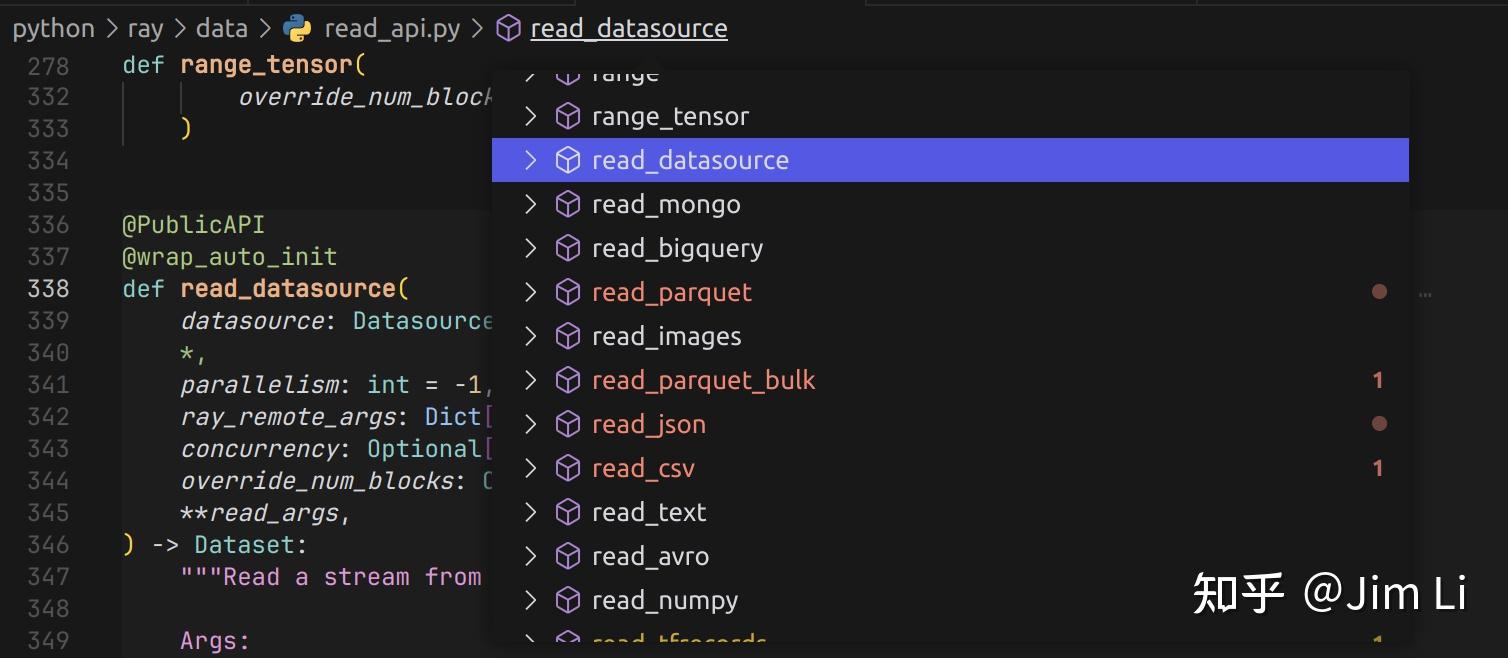Image resolution: width=1508 pixels, height=658 pixels.
Task: Click the cube icon next to read_text
Action: pyautogui.click(x=568, y=513)
